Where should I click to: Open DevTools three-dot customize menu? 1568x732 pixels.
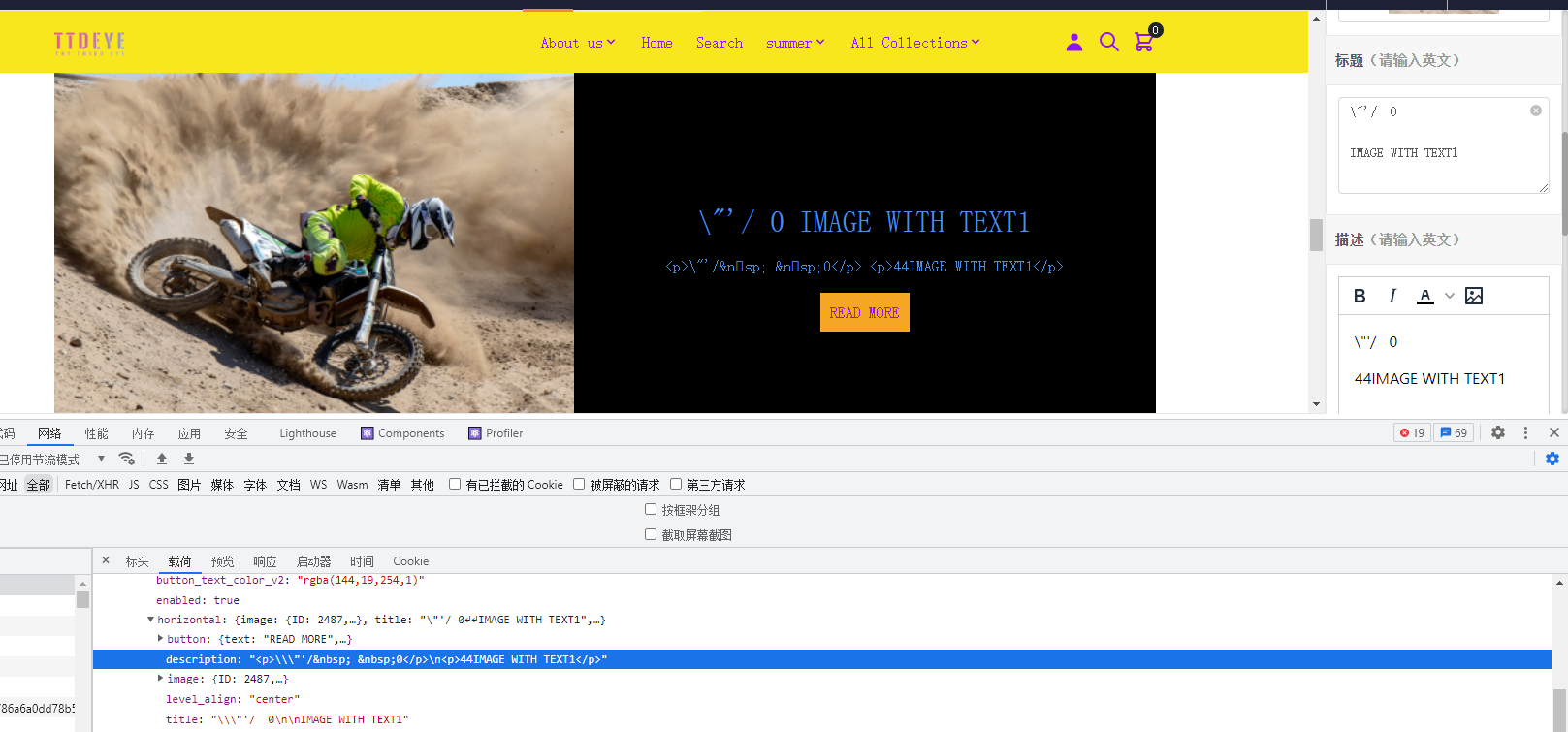[1525, 432]
